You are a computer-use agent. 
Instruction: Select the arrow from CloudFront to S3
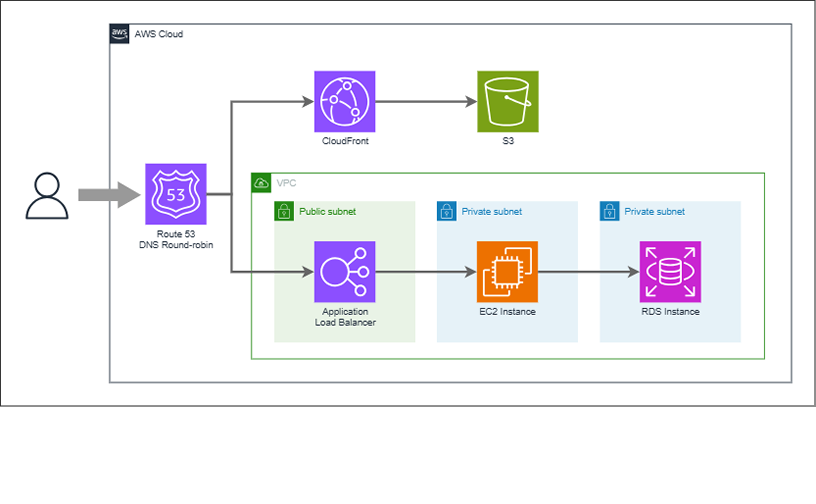pyautogui.click(x=426, y=102)
